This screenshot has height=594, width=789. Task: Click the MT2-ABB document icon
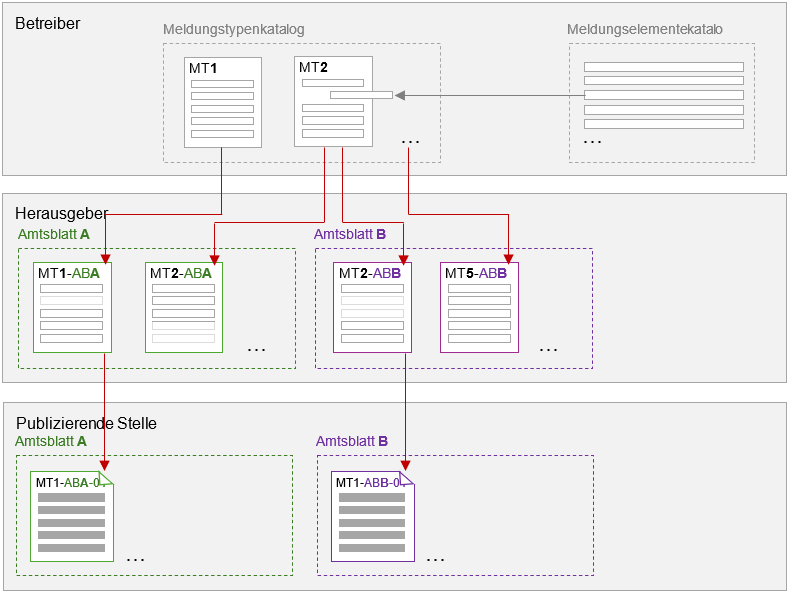tap(373, 307)
